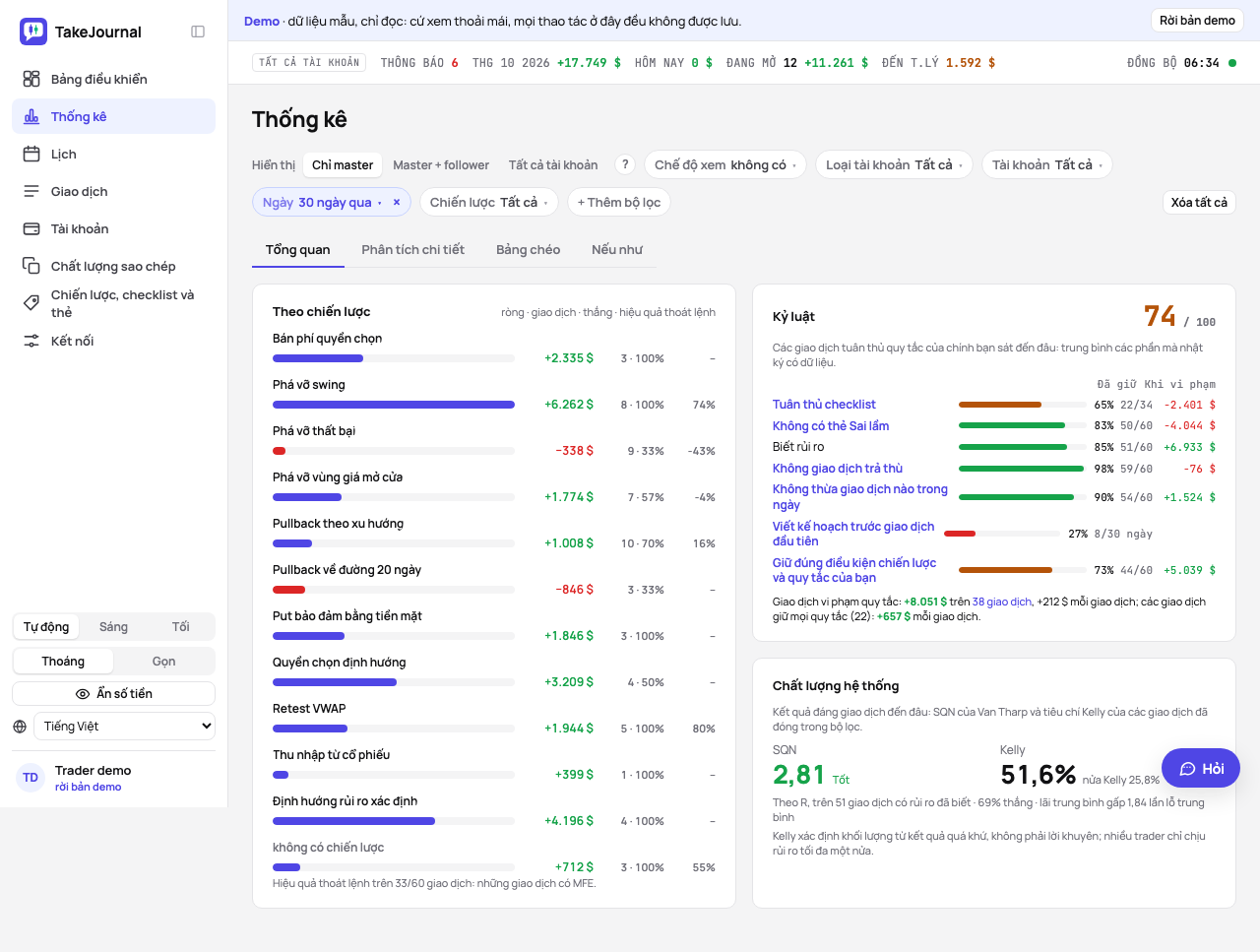Click Rời bản demo button at top
This screenshot has height=952, width=1260.
coord(1197,21)
